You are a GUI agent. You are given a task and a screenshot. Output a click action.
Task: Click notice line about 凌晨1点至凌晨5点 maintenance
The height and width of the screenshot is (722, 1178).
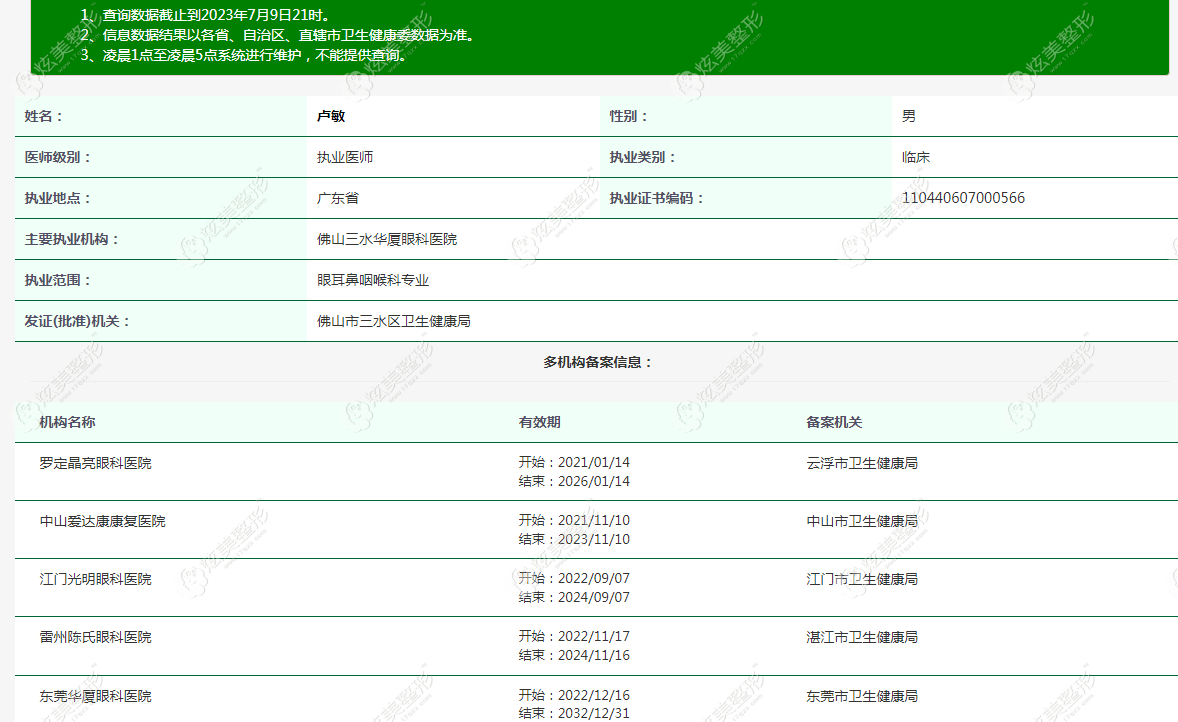coord(246,55)
